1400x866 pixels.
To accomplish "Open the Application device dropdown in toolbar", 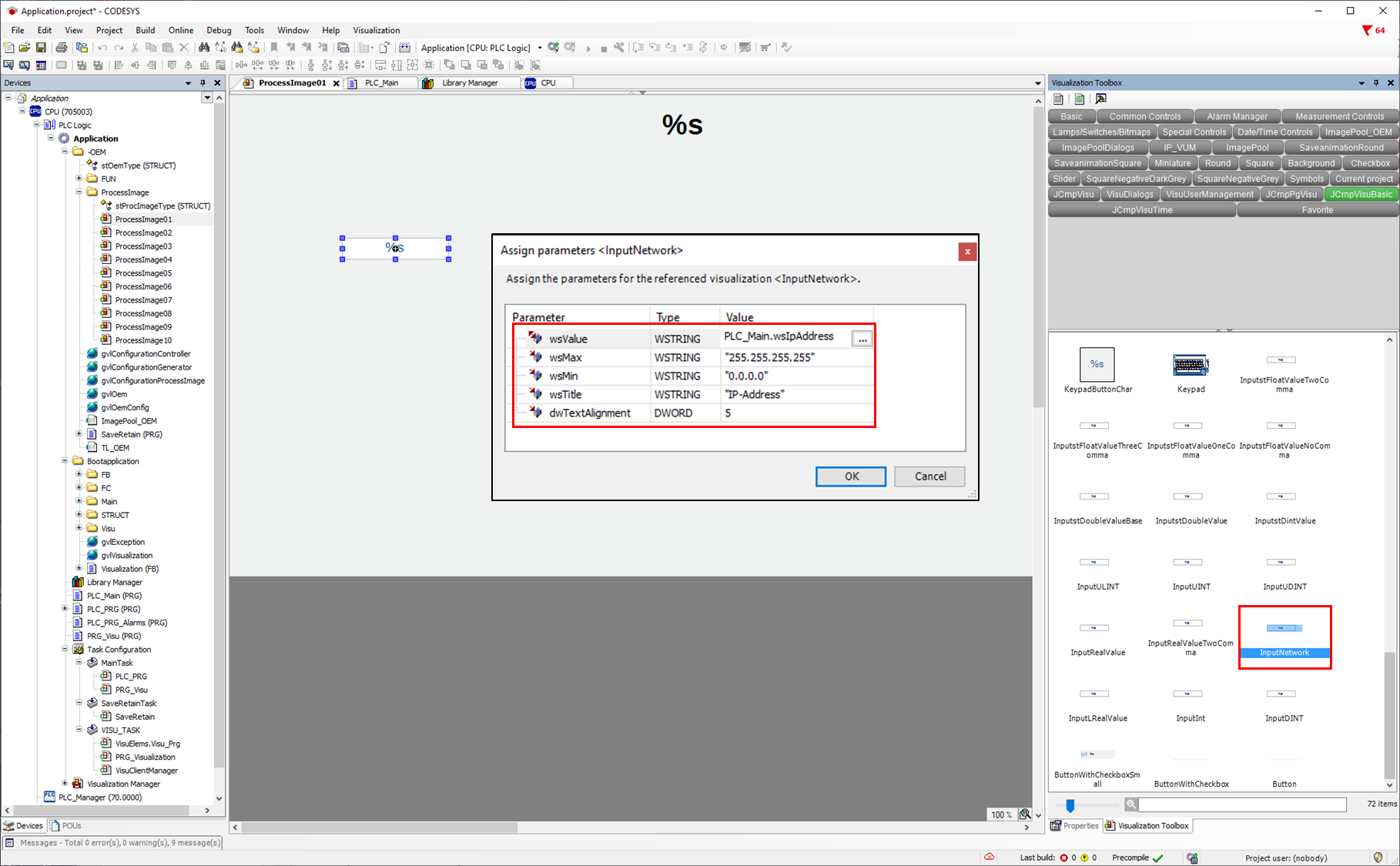I will (x=540, y=48).
